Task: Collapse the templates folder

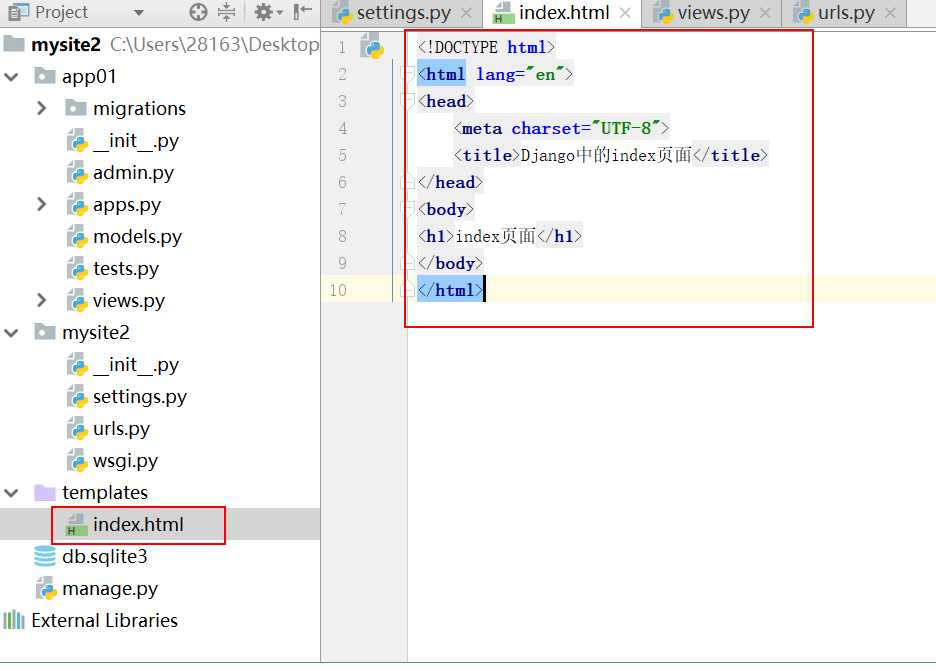Action: coord(11,493)
